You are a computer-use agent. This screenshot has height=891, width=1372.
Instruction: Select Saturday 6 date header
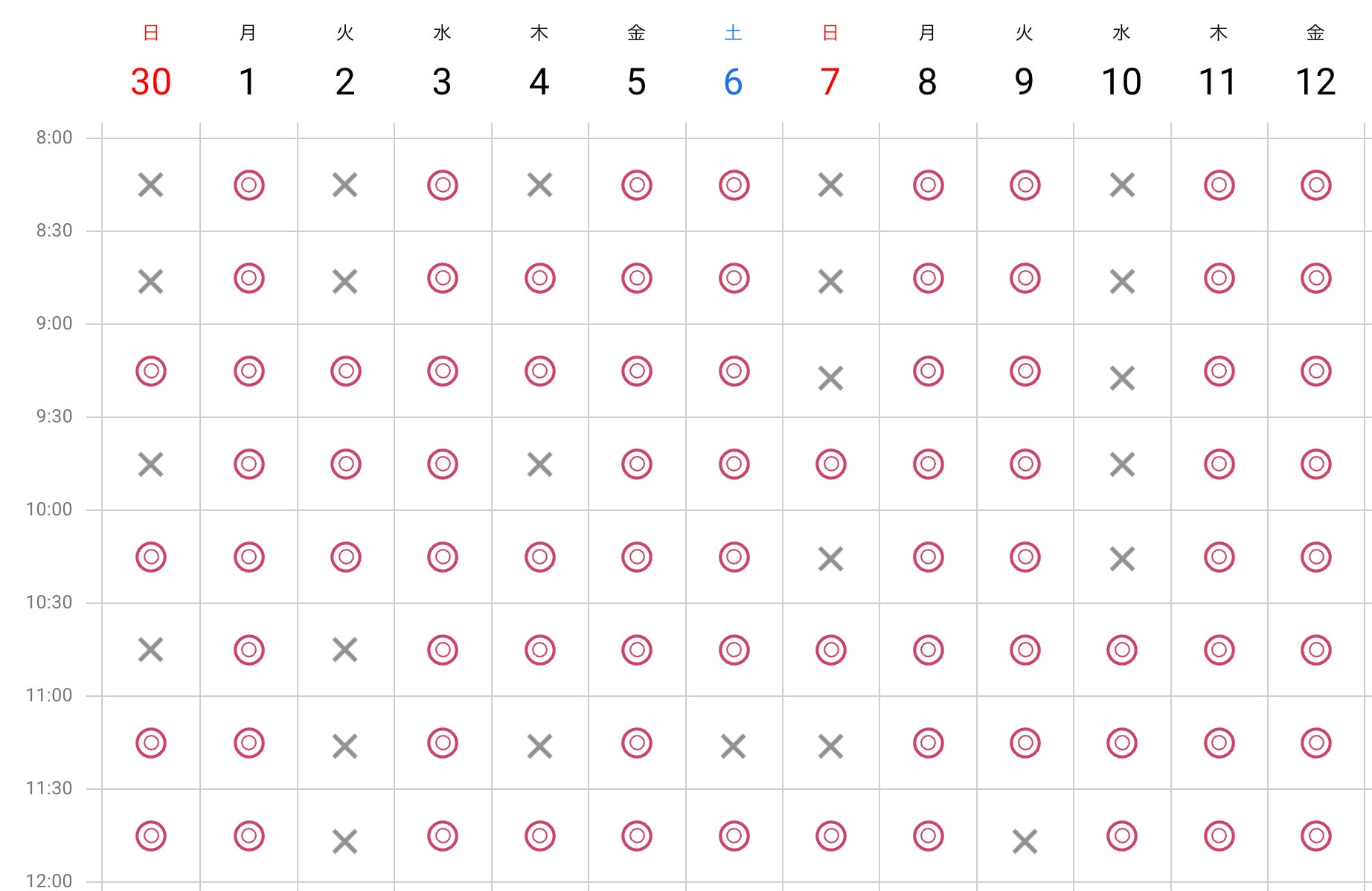[734, 81]
